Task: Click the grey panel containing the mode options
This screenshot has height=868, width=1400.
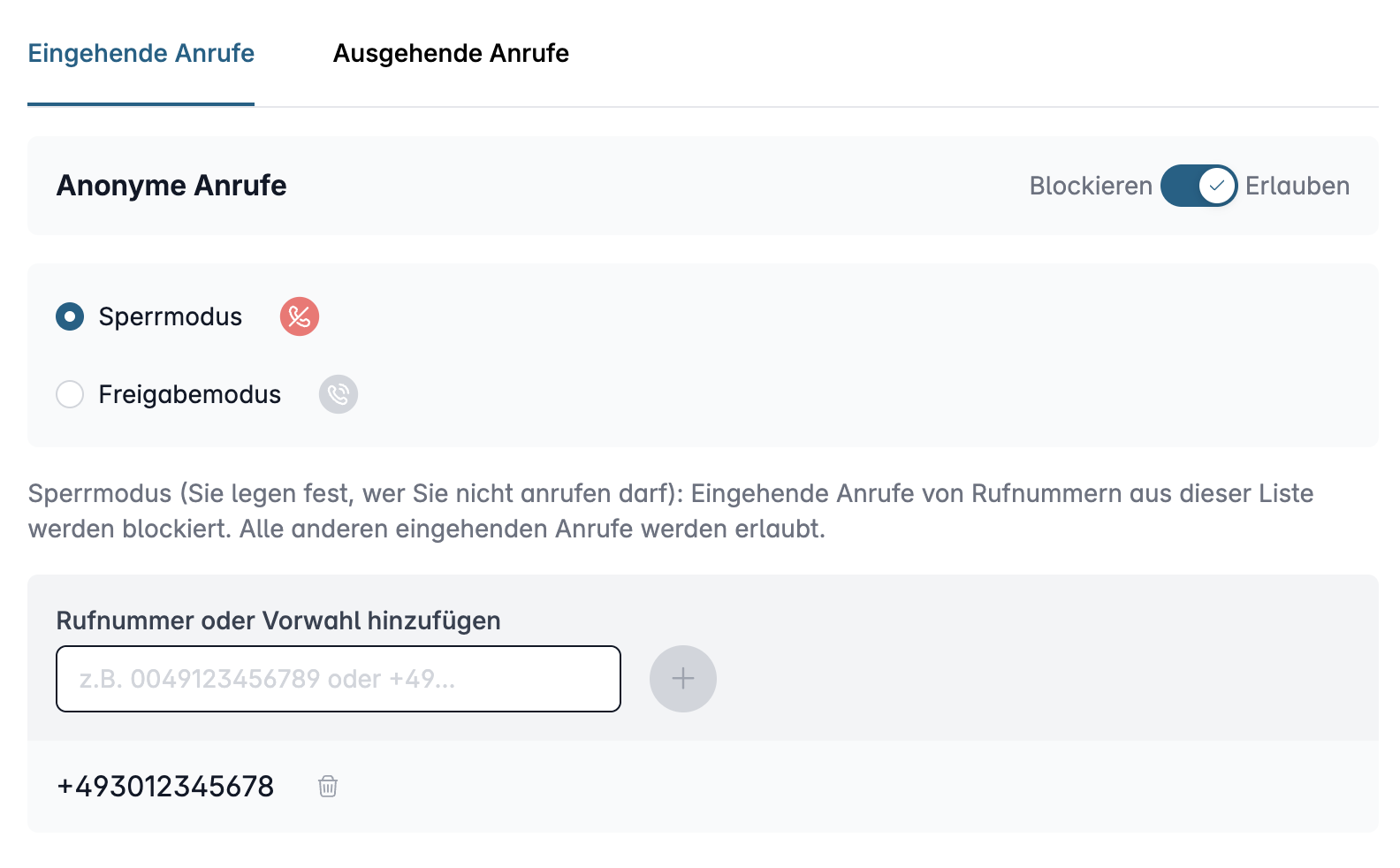Action: tap(703, 354)
